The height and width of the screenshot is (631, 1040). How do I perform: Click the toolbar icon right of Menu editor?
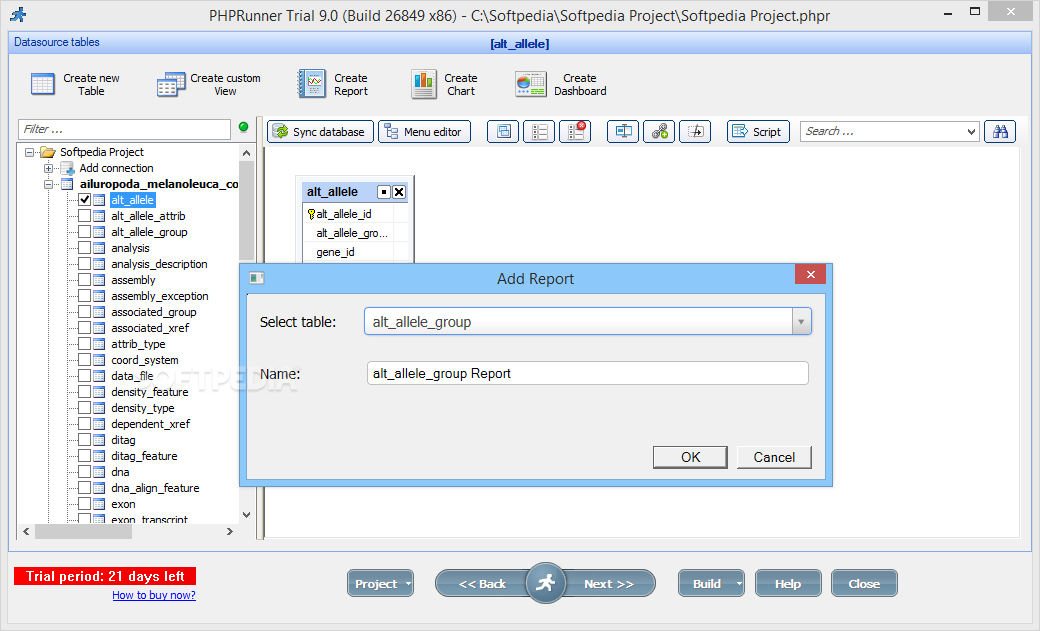click(503, 131)
